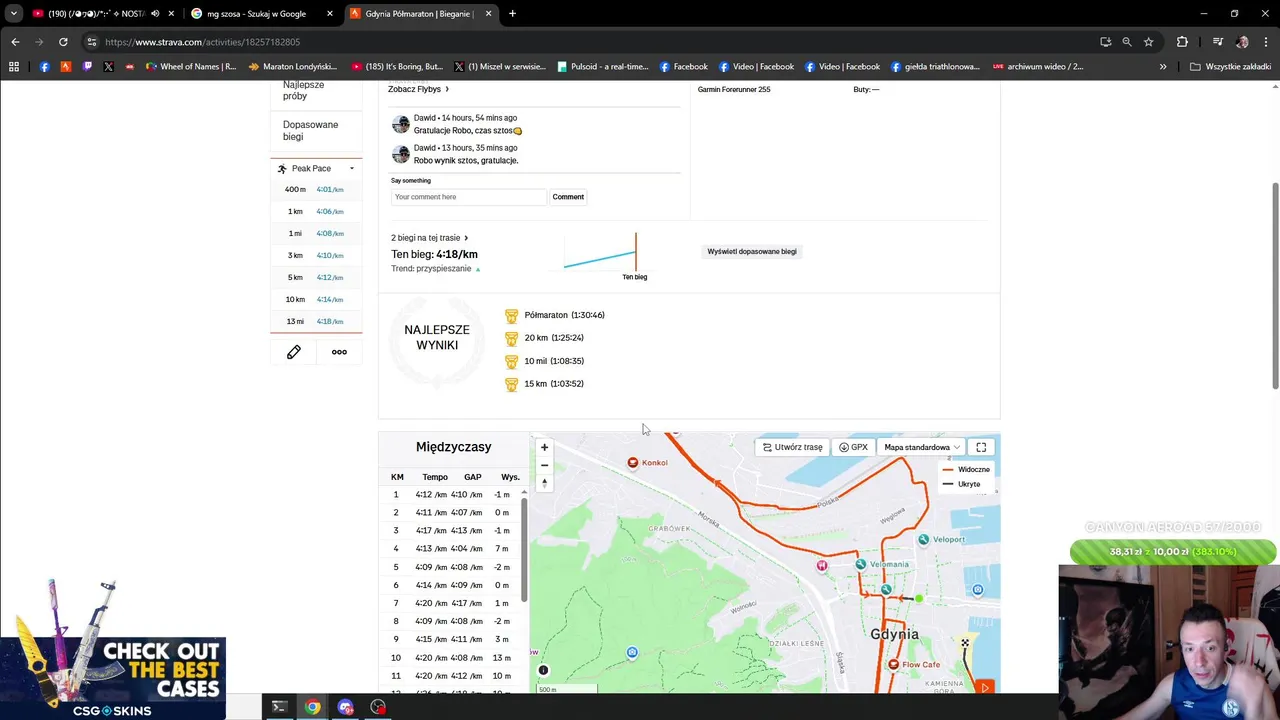Screen dimensions: 1280x720
Task: Open the Mapa standardowa map style dropdown
Action: pos(922,447)
